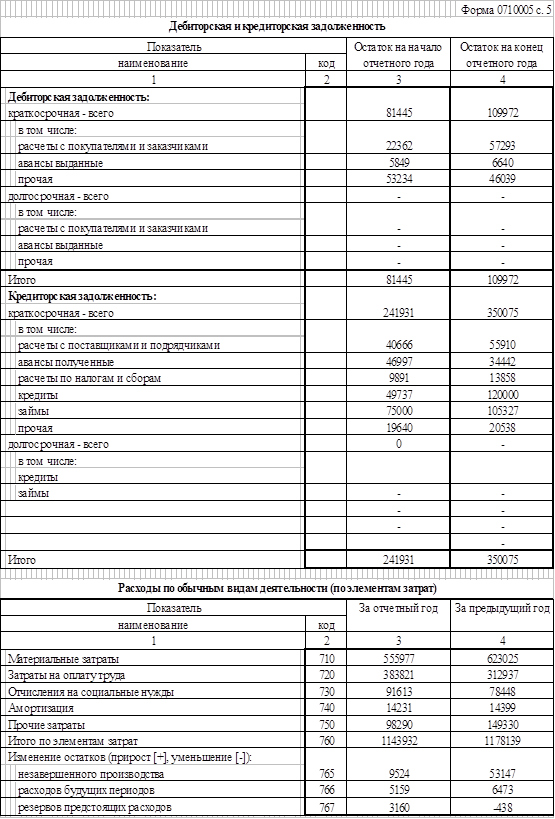Click code 765 for незавершенного производства
The image size is (555, 819).
coord(326,774)
